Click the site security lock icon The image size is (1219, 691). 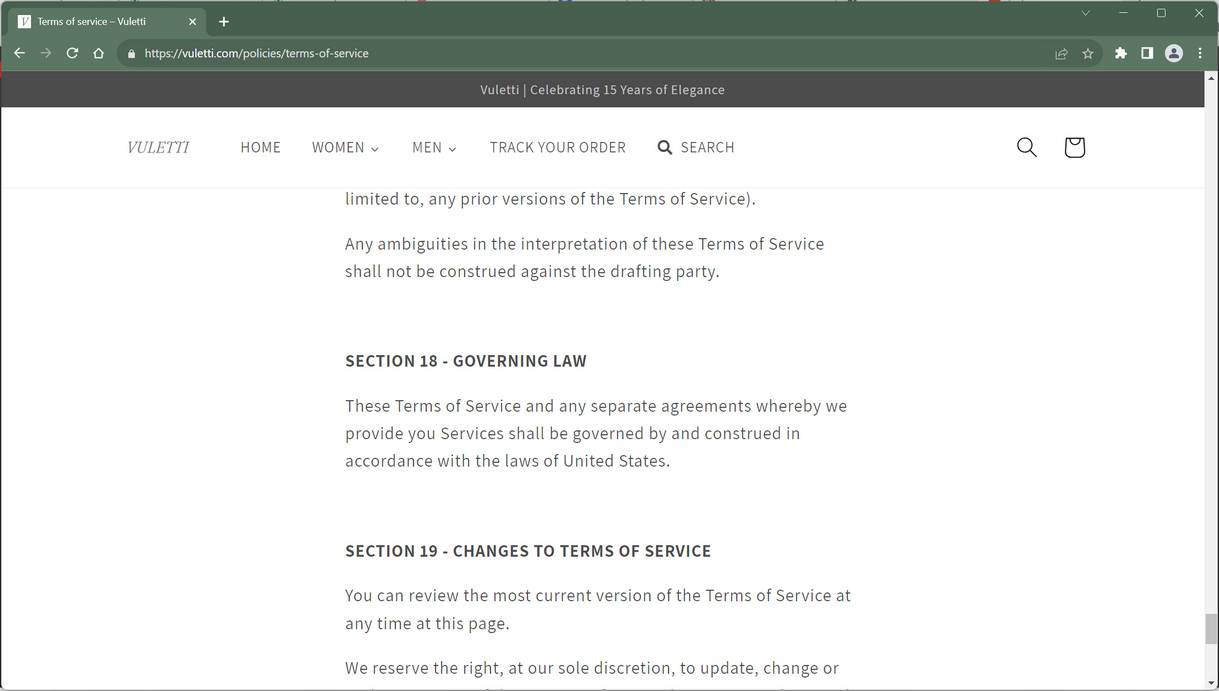click(x=133, y=53)
